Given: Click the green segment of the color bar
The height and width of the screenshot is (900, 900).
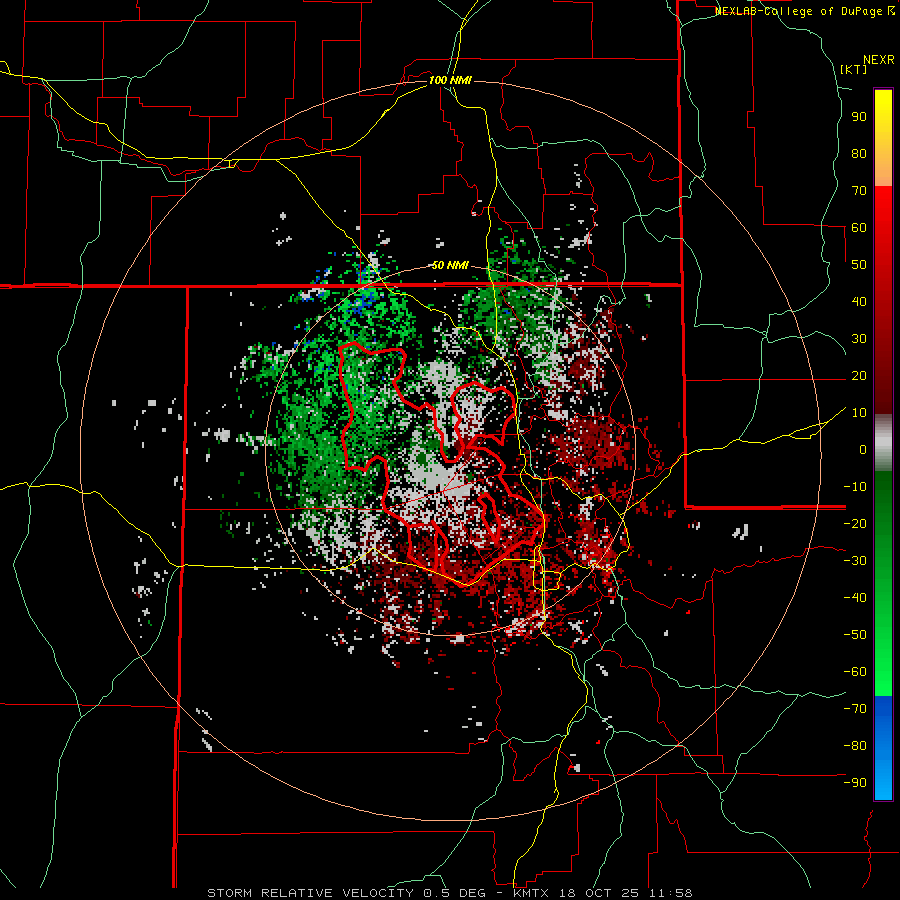Looking at the screenshot, I should [883, 583].
